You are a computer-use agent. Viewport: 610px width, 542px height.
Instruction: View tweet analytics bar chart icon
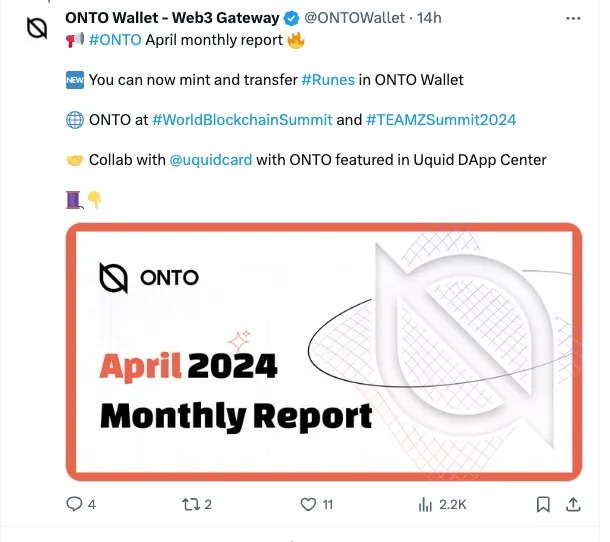click(x=424, y=504)
